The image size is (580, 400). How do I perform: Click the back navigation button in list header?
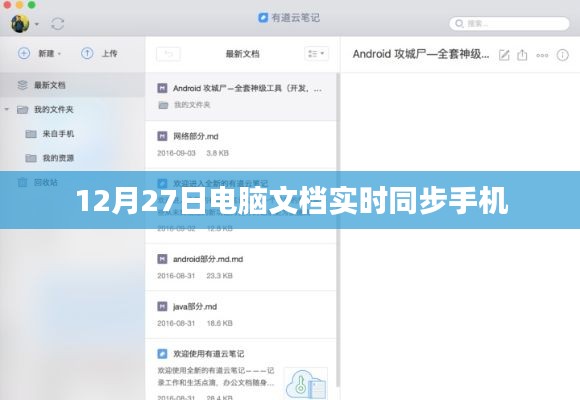(x=168, y=54)
